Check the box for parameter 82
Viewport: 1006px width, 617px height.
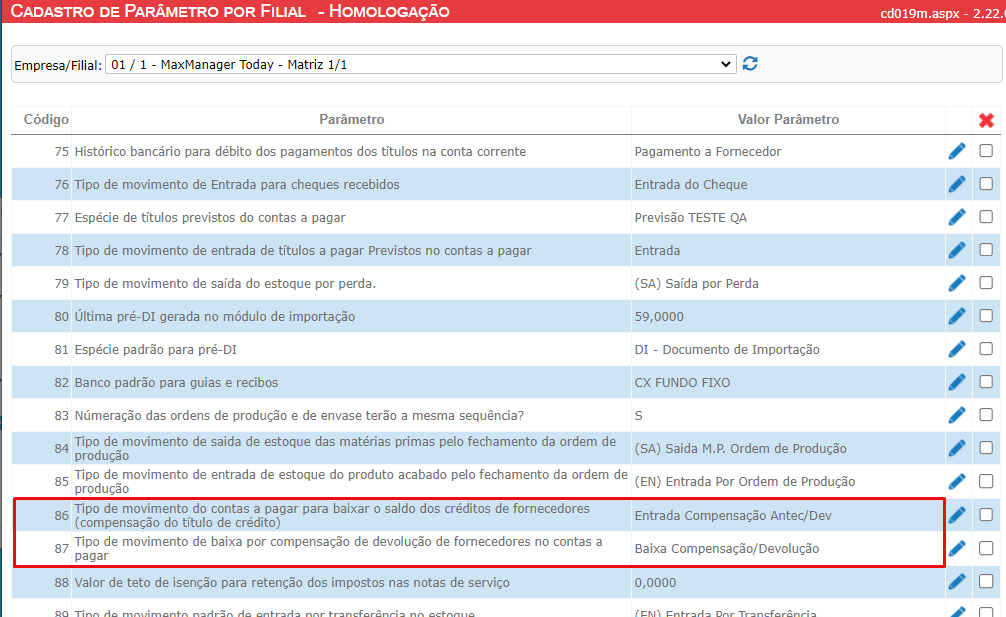point(986,382)
